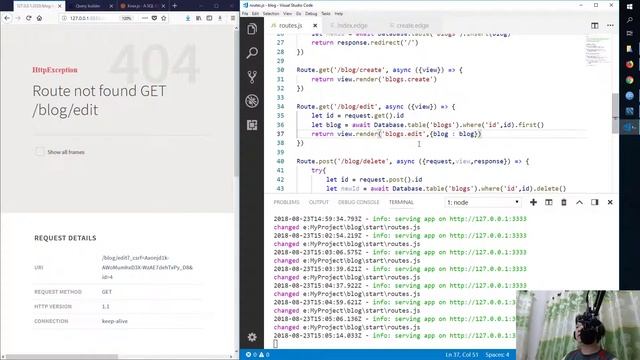Toggle the Firefox sidebar icon
This screenshot has width=640, height=360.
click(x=209, y=18)
